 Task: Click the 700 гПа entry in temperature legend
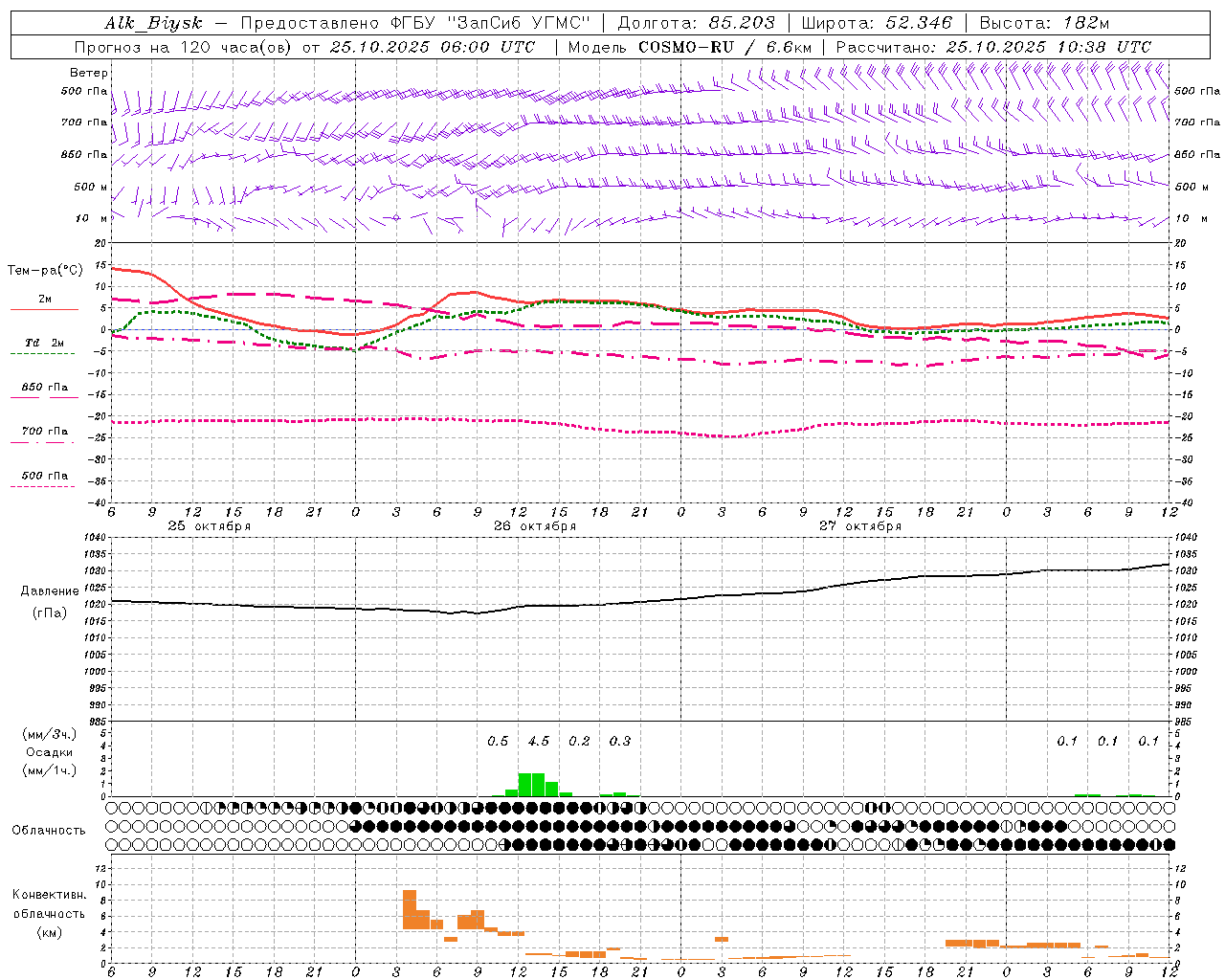[x=45, y=431]
